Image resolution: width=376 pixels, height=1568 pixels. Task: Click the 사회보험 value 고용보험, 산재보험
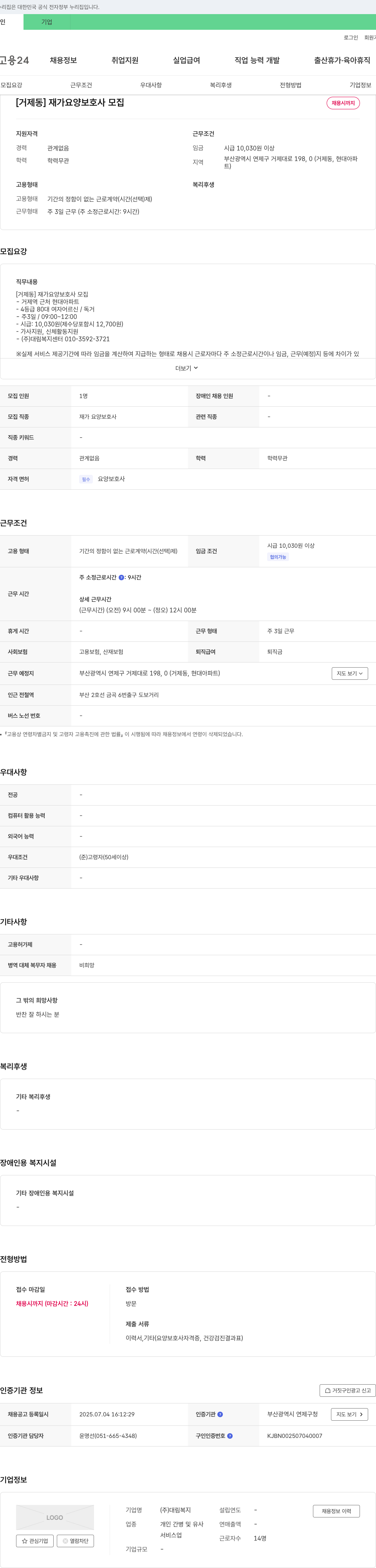pos(101,652)
